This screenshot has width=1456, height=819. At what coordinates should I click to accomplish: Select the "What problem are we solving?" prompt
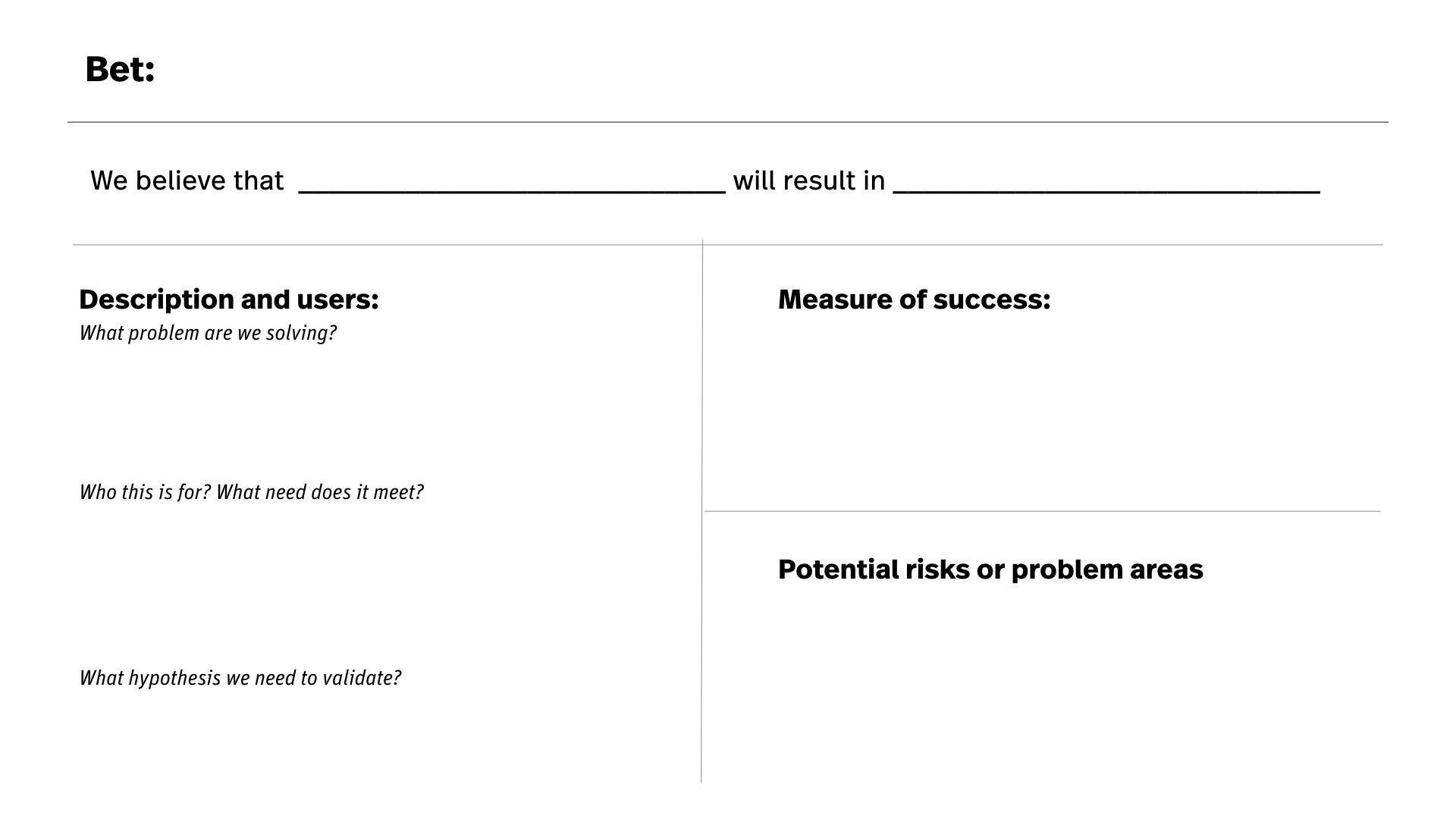tap(208, 333)
